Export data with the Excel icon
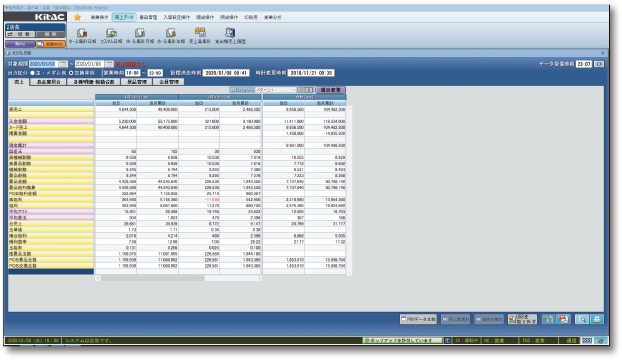The width and height of the screenshot is (622, 360). [548, 319]
